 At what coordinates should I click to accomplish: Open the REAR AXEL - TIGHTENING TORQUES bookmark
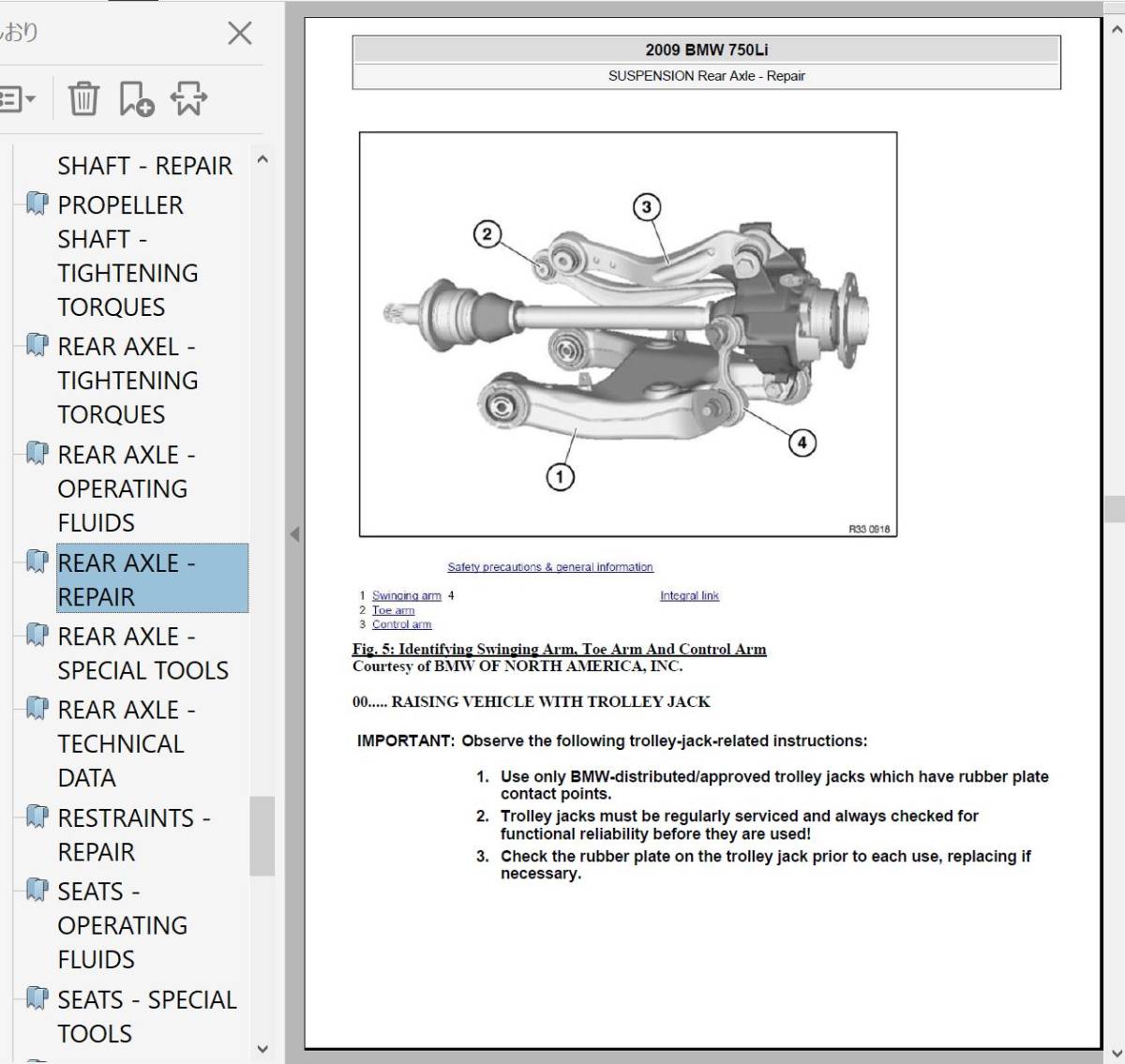tap(127, 381)
